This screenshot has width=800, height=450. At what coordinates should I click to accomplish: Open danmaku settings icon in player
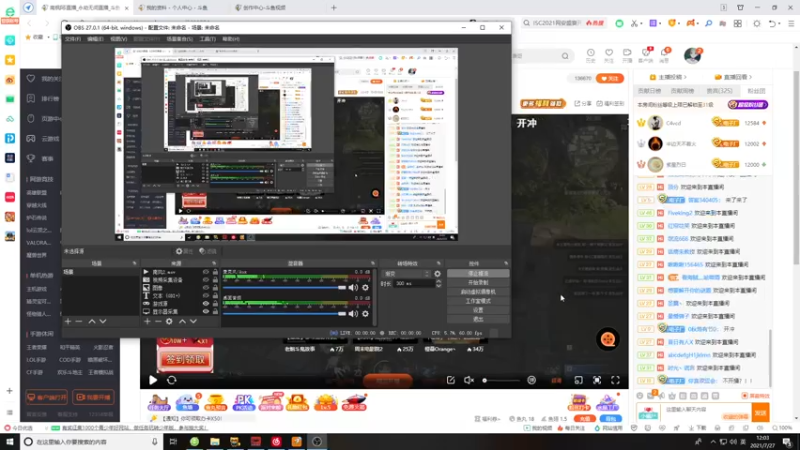click(532, 380)
